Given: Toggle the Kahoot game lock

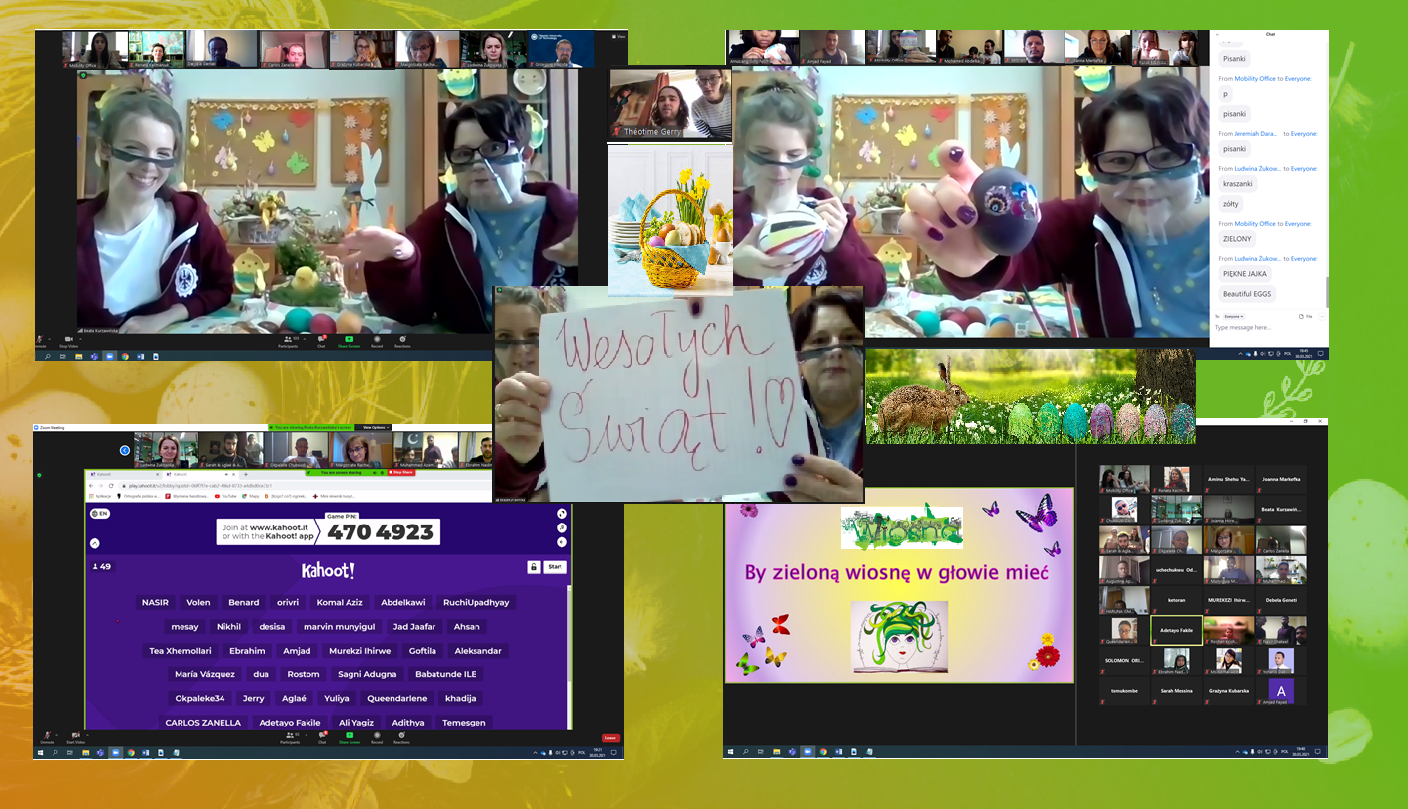Looking at the screenshot, I should pos(534,567).
